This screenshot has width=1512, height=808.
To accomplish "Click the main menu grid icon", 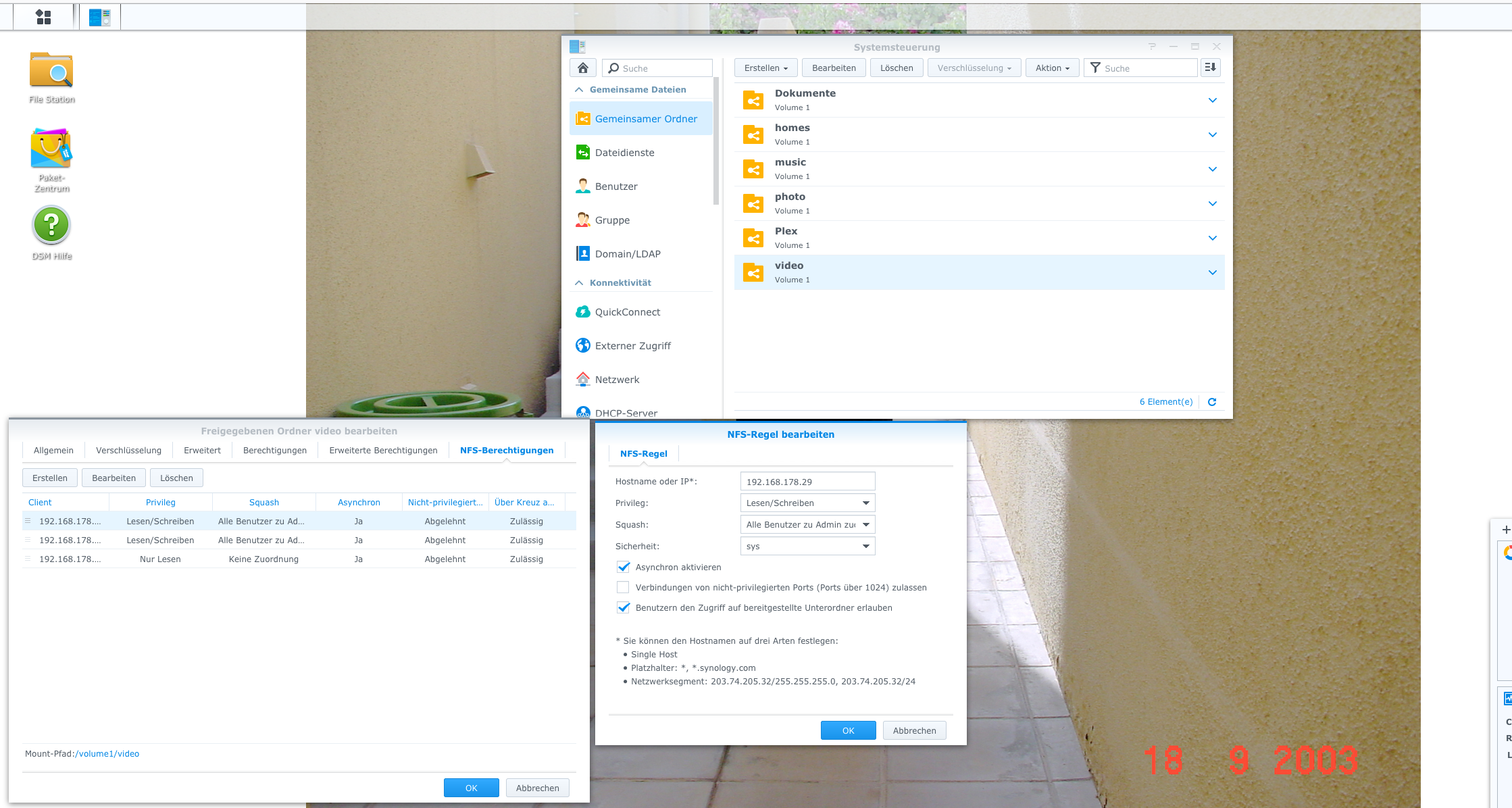I will (x=43, y=17).
